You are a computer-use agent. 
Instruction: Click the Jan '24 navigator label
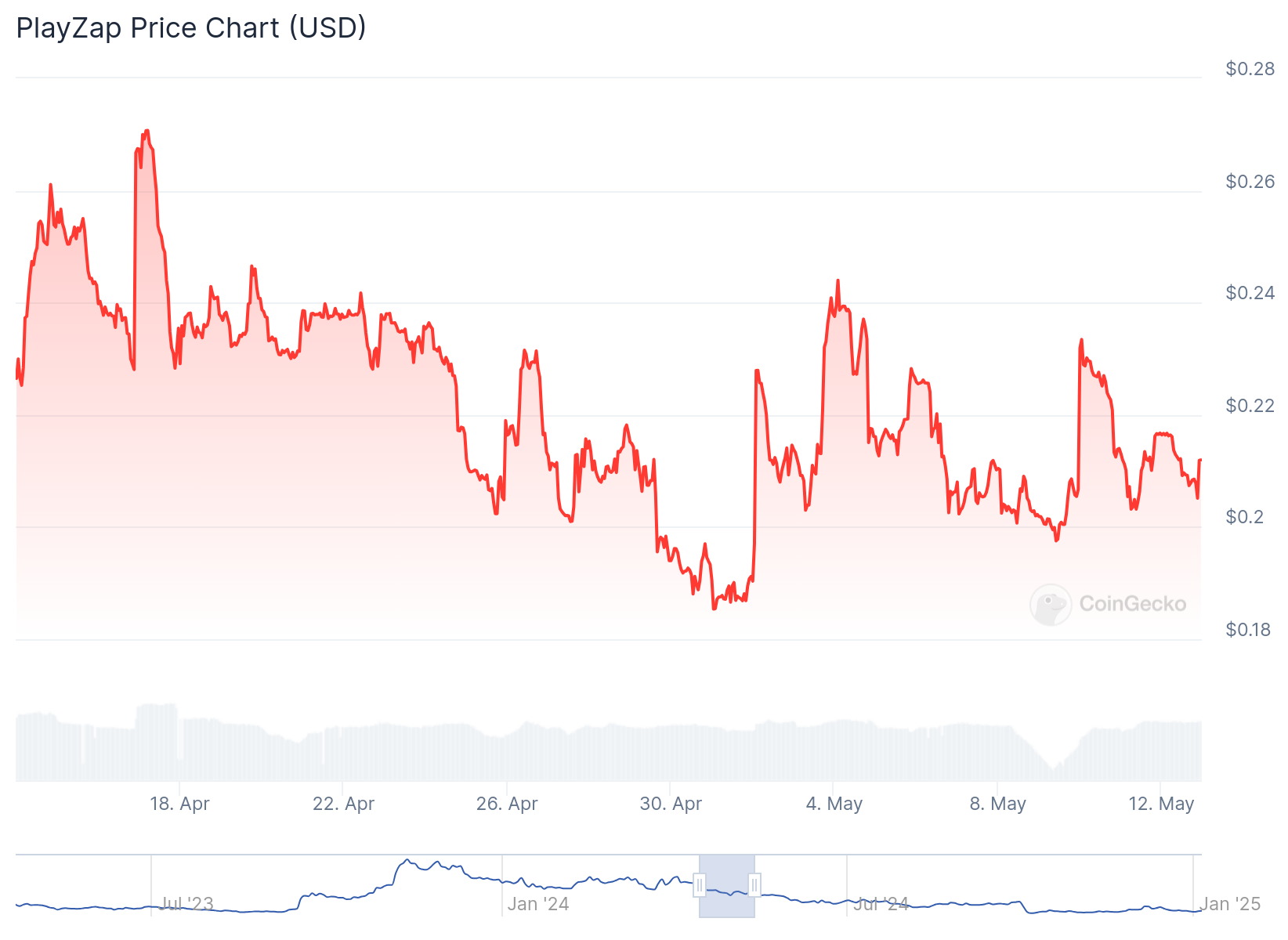(537, 904)
